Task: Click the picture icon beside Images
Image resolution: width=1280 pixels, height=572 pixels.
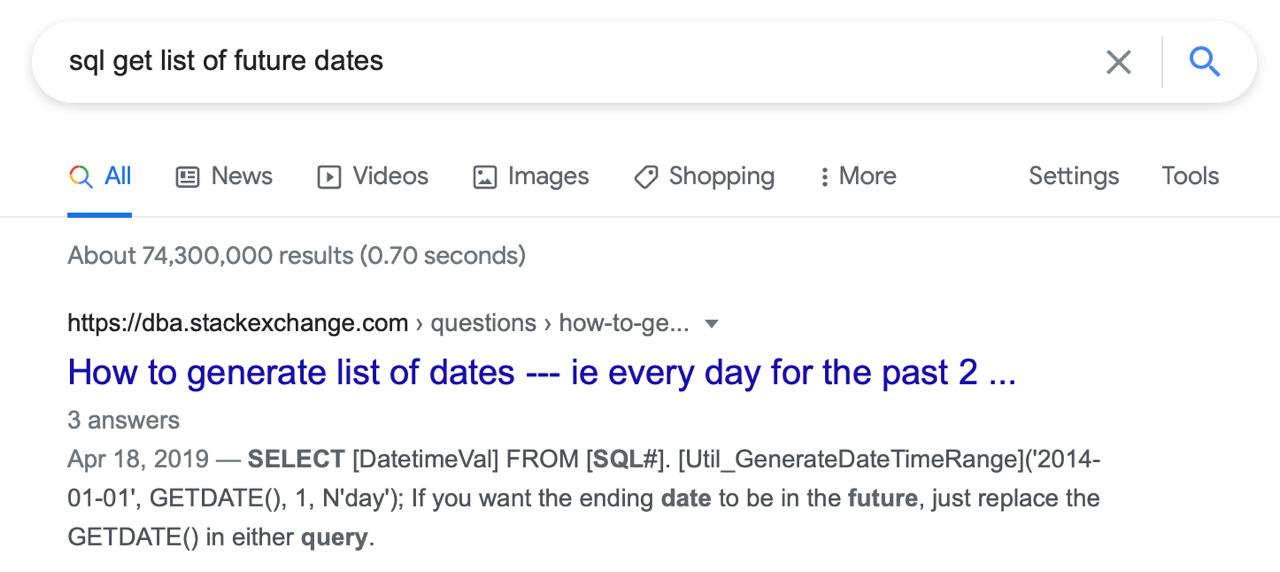Action: click(484, 177)
